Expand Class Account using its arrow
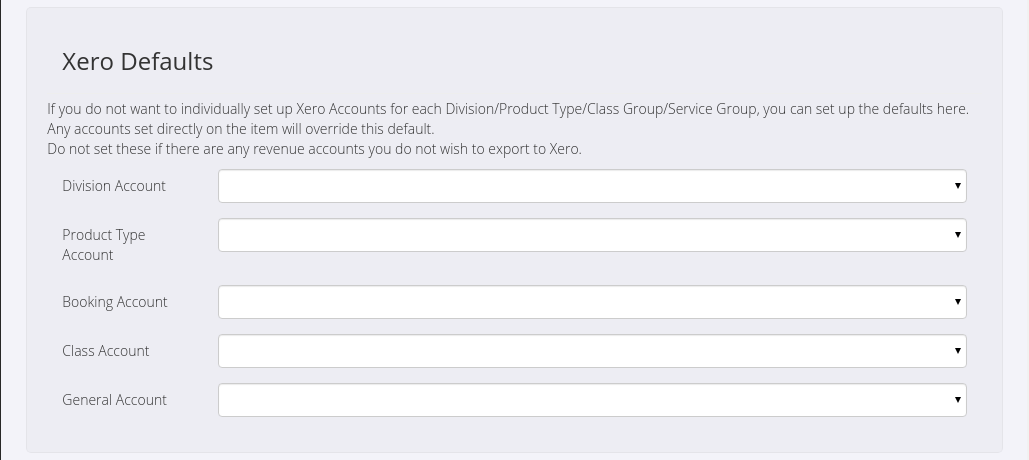Viewport: 1029px width, 460px height. tap(957, 351)
